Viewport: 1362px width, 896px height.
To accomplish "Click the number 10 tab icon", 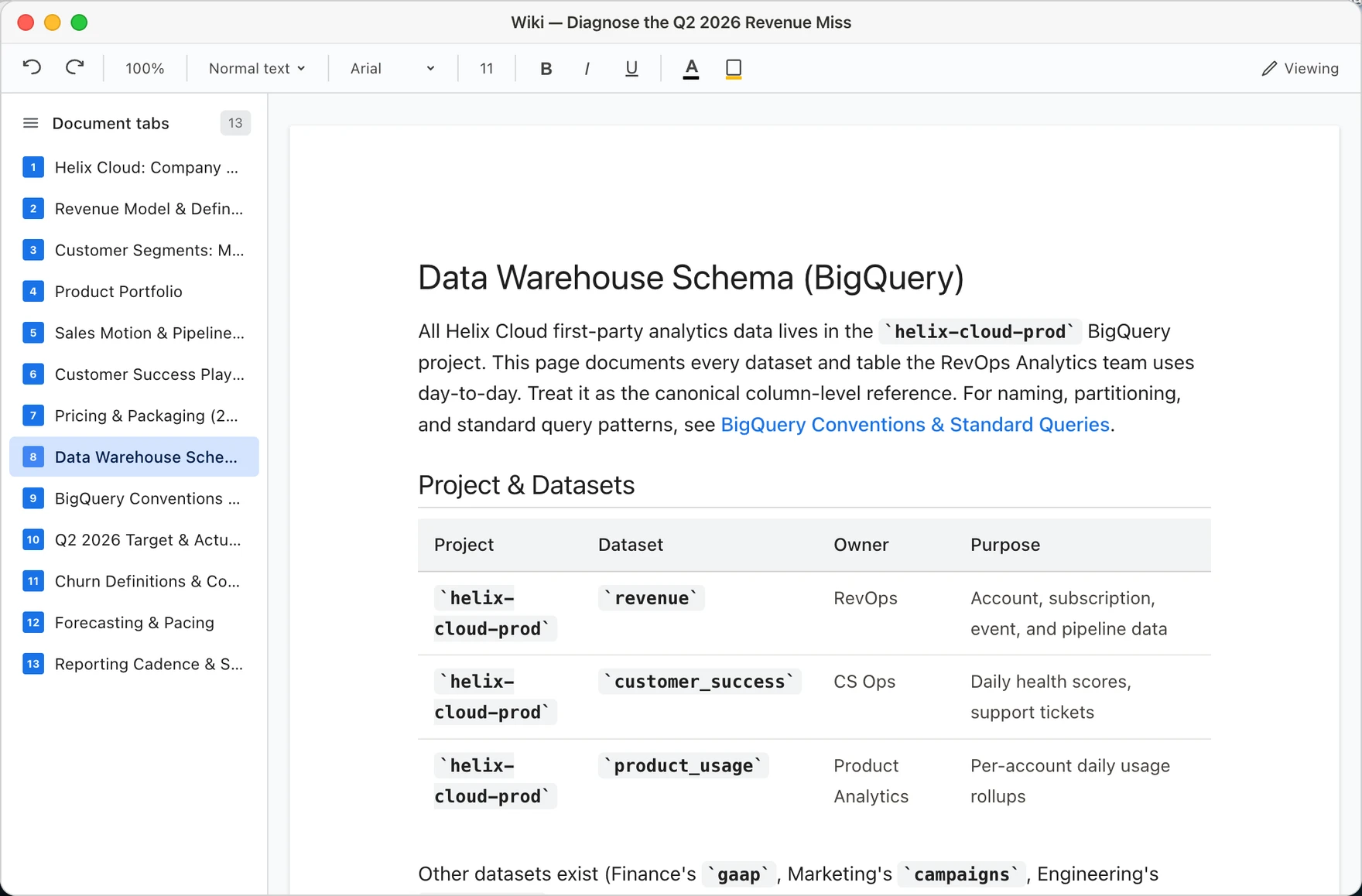I will click(x=33, y=540).
